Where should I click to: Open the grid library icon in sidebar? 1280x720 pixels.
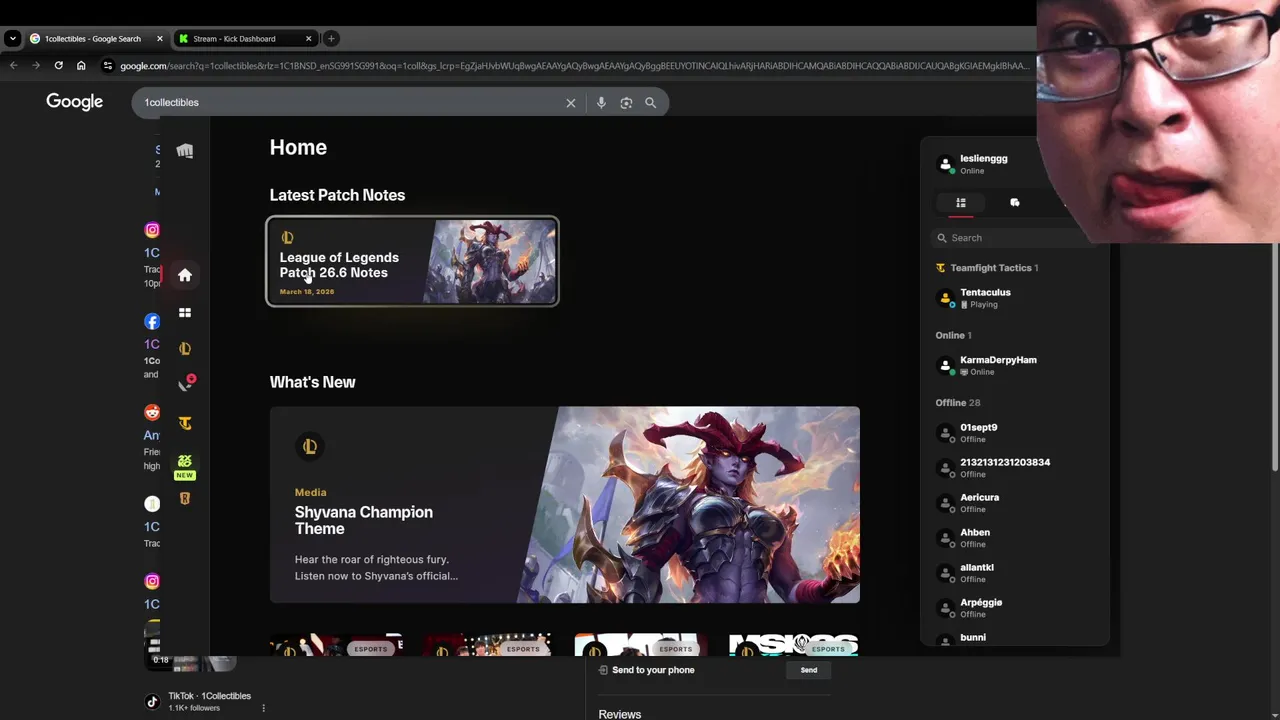pyautogui.click(x=185, y=313)
